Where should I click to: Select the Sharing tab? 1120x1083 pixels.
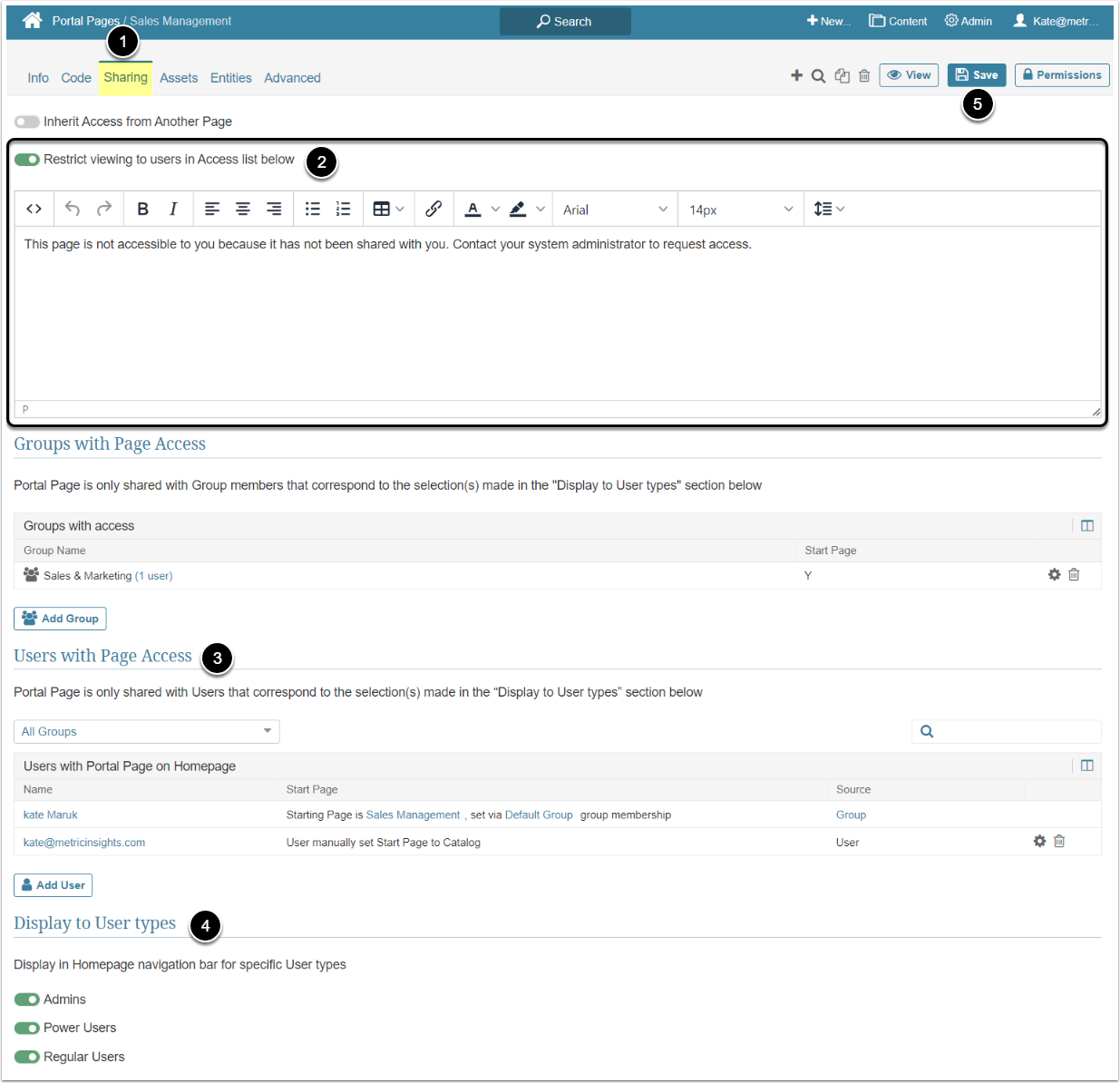pyautogui.click(x=125, y=78)
